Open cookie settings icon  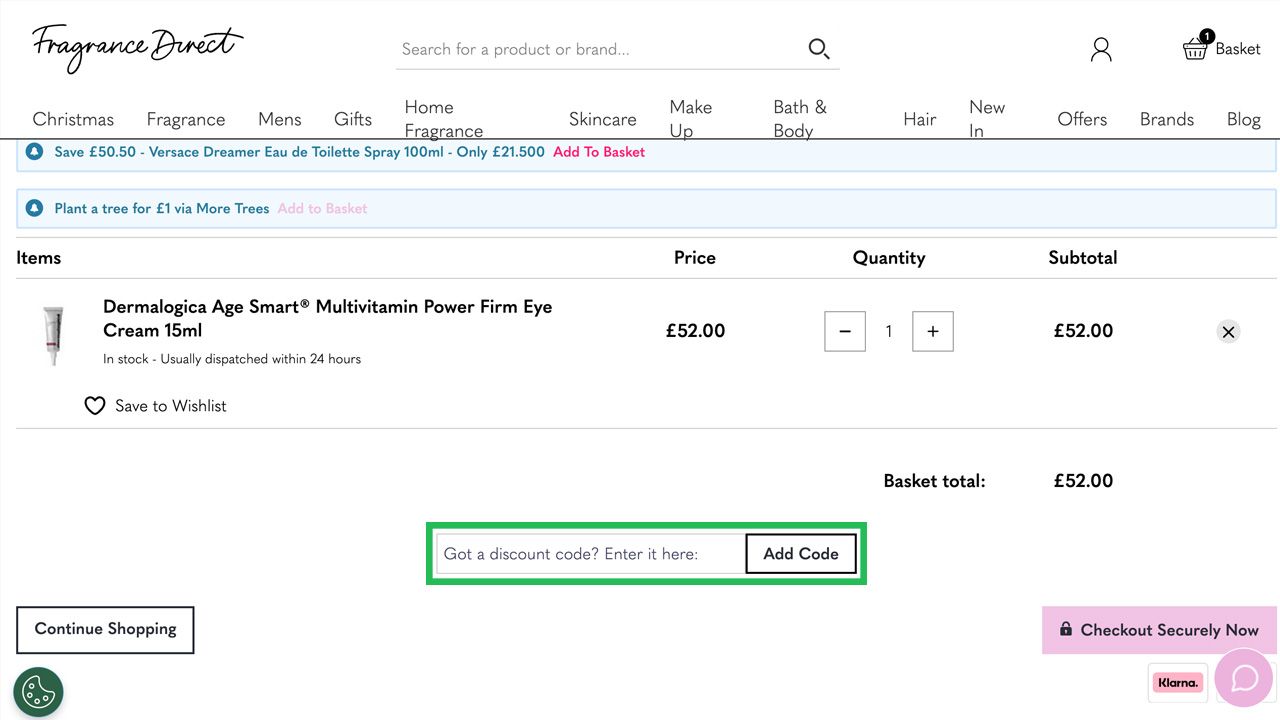pos(38,692)
